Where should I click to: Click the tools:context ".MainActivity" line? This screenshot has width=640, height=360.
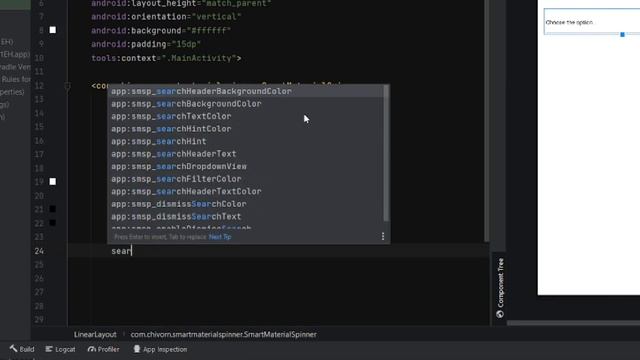tap(166, 58)
